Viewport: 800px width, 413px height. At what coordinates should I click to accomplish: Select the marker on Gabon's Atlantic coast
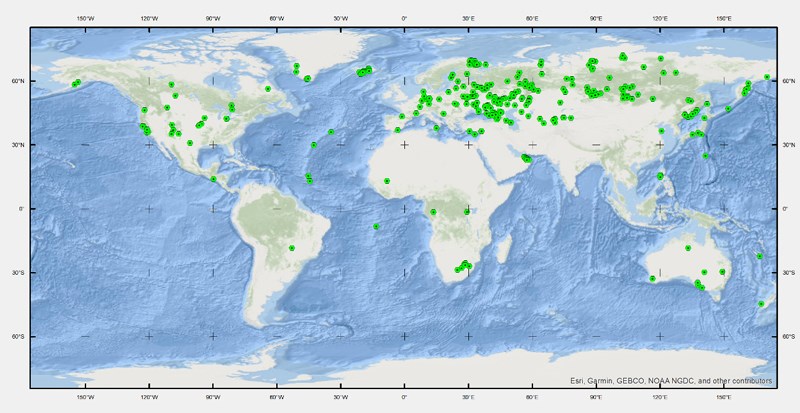pos(433,212)
